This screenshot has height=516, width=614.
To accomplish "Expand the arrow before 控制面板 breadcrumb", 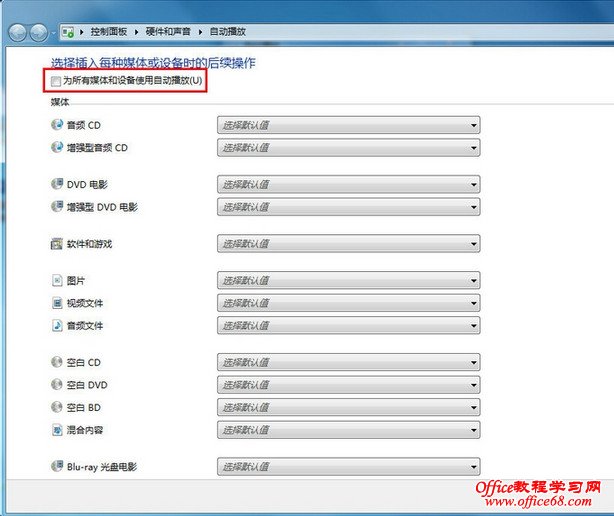I will pos(82,32).
